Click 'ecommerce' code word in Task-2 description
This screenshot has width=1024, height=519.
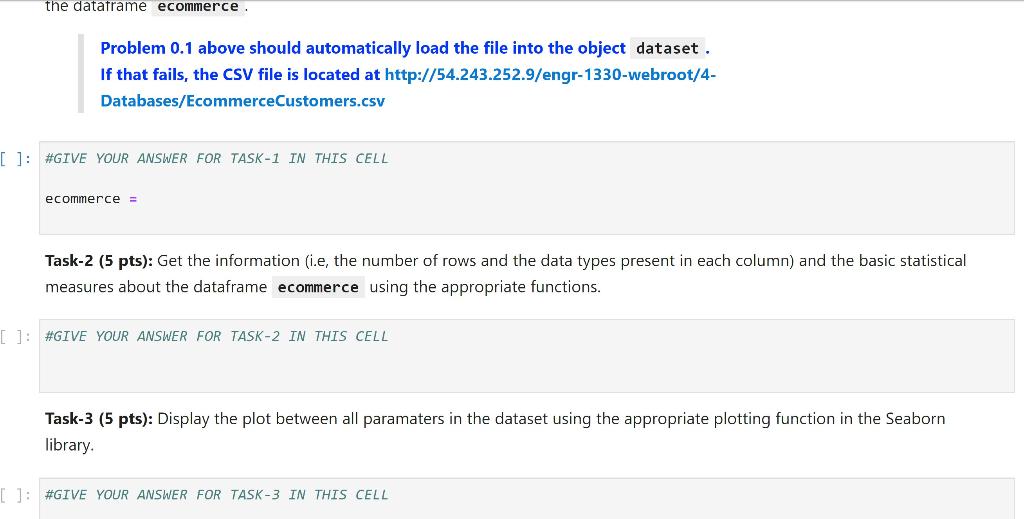point(318,287)
